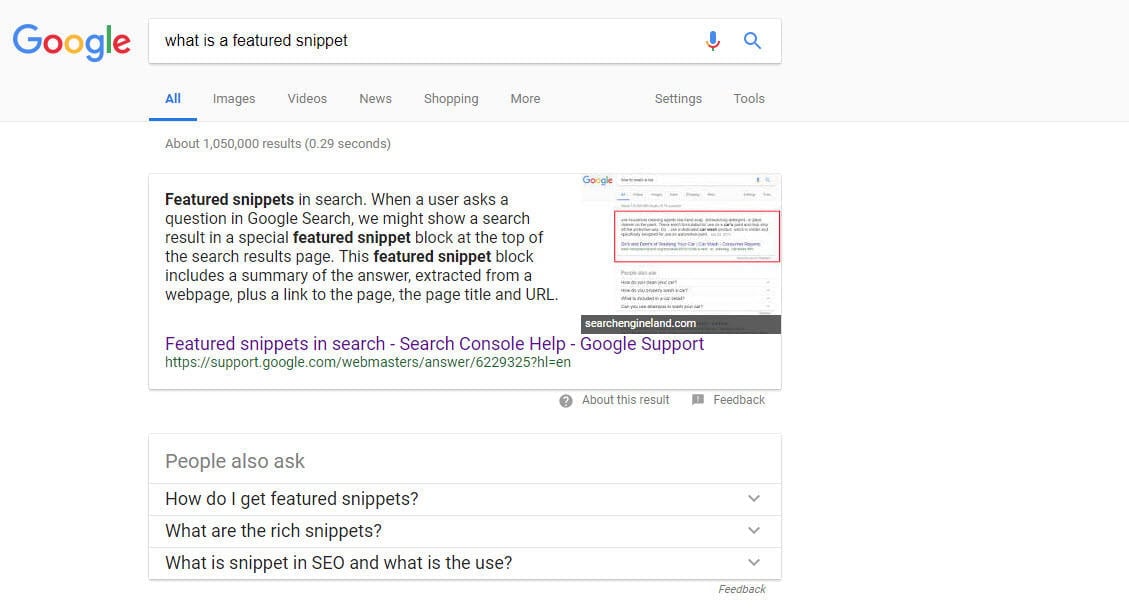Screen dimensions: 1129x613
Task: Expand What are the rich snippets question
Action: pos(465,531)
